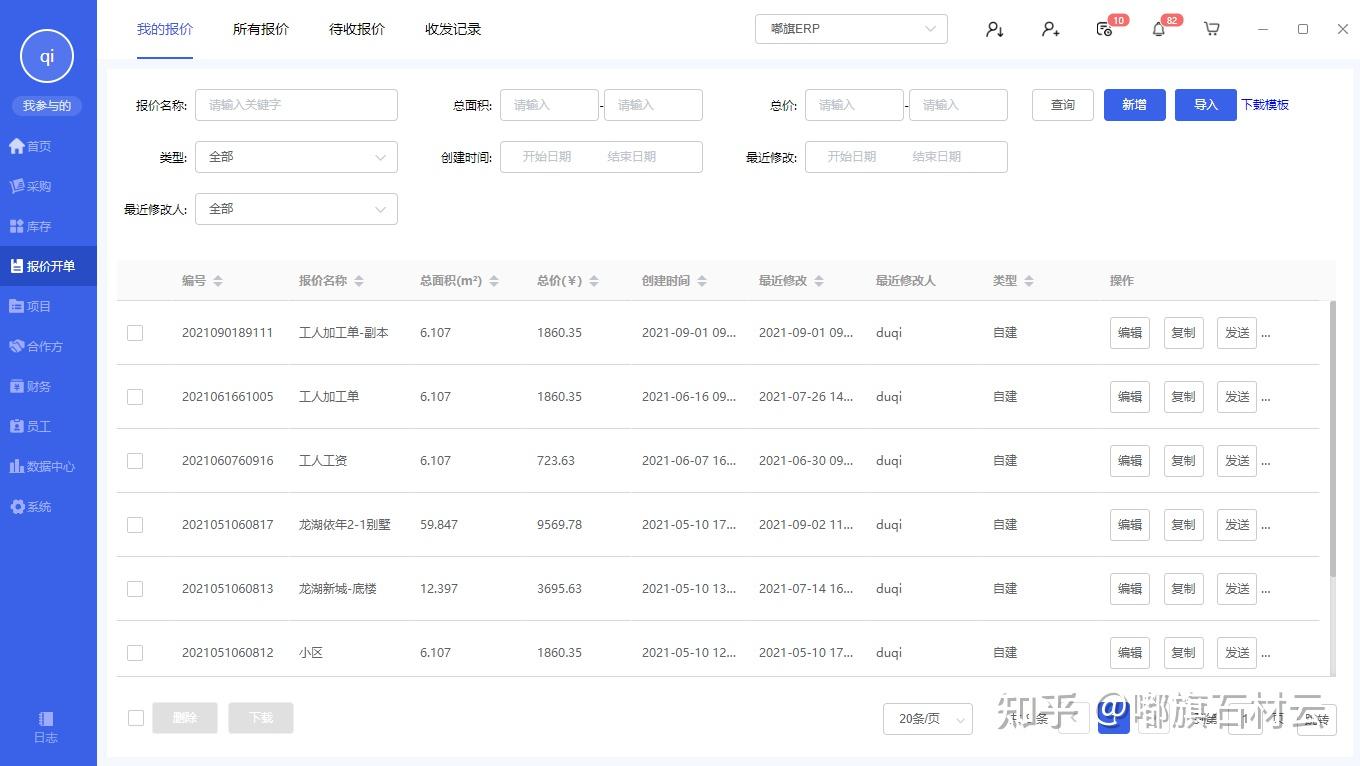Click the 查询 search button

(x=1063, y=105)
